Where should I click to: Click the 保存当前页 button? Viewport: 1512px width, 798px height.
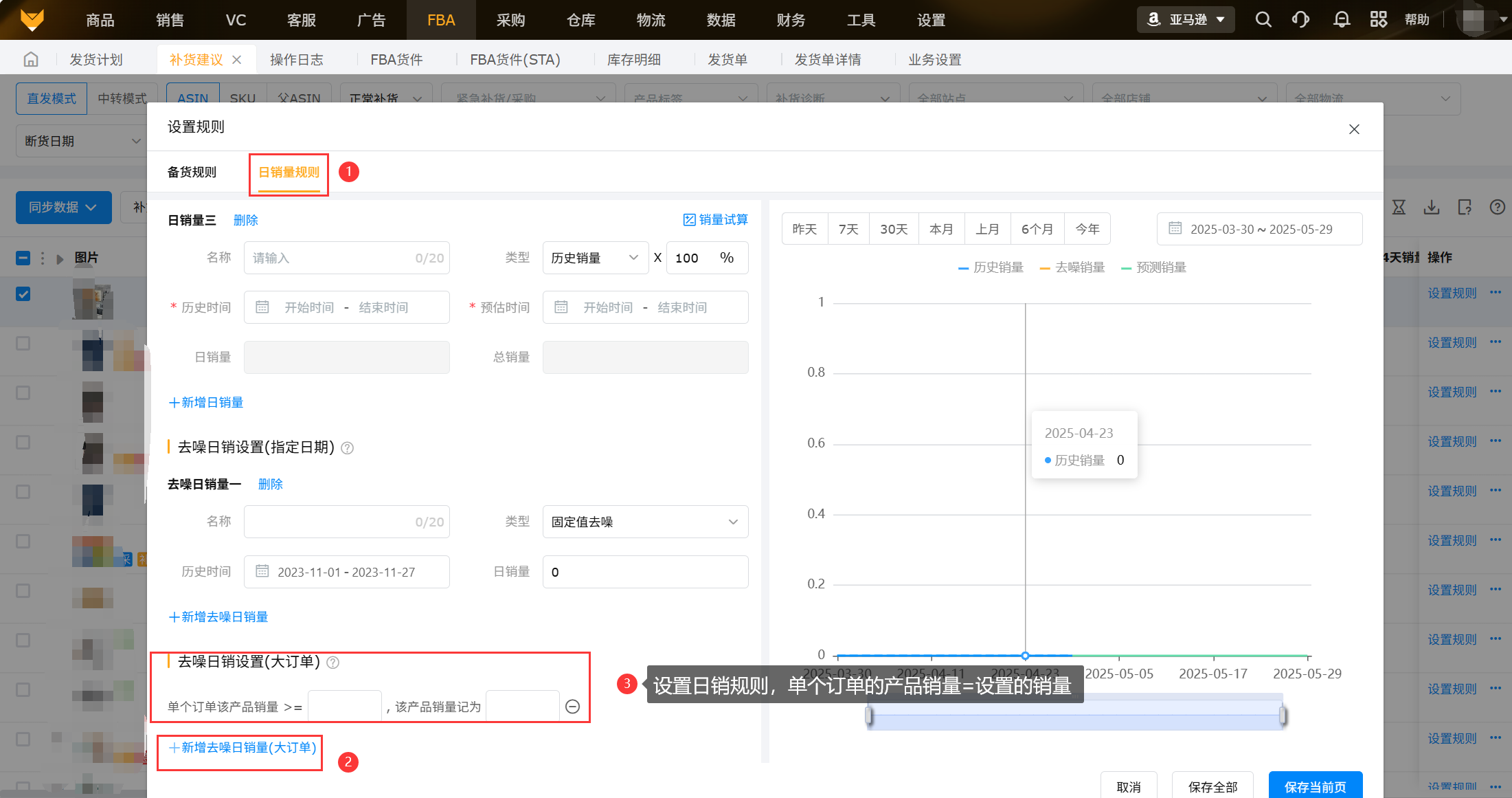coord(1315,786)
